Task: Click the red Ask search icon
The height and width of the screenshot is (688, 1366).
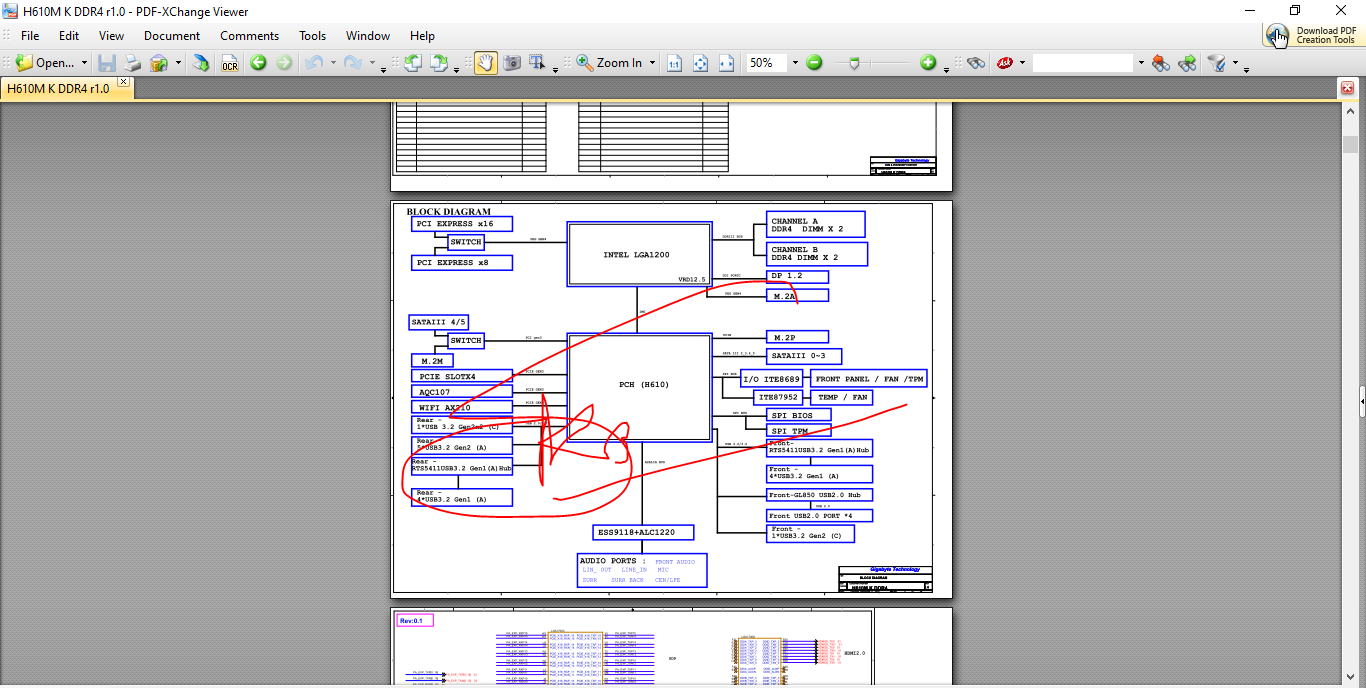Action: [x=1005, y=63]
